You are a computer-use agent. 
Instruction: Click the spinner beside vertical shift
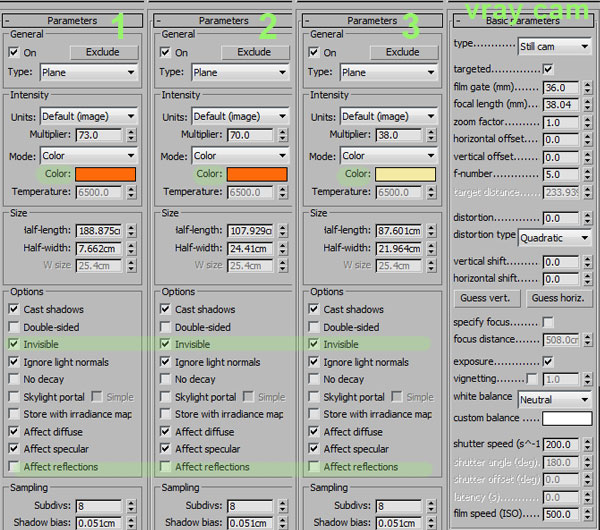pos(588,262)
